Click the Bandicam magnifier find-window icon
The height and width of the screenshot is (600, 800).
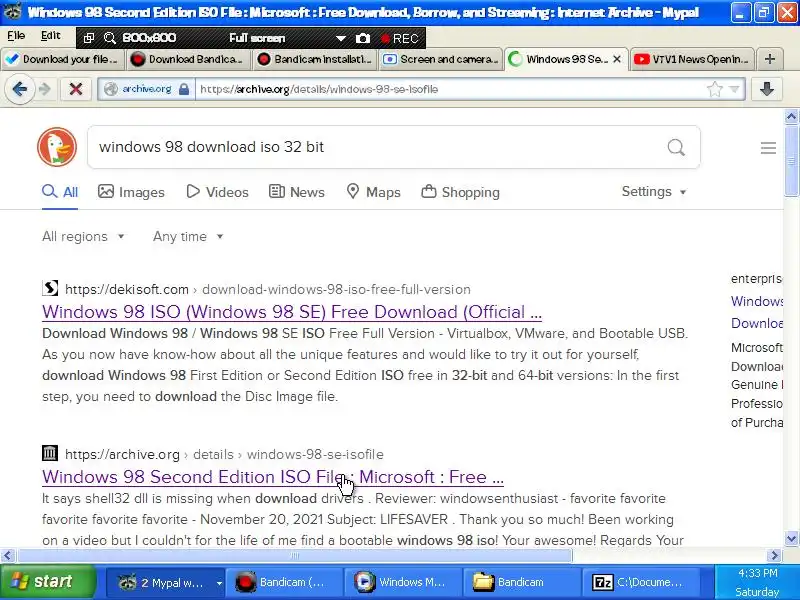coord(110,38)
